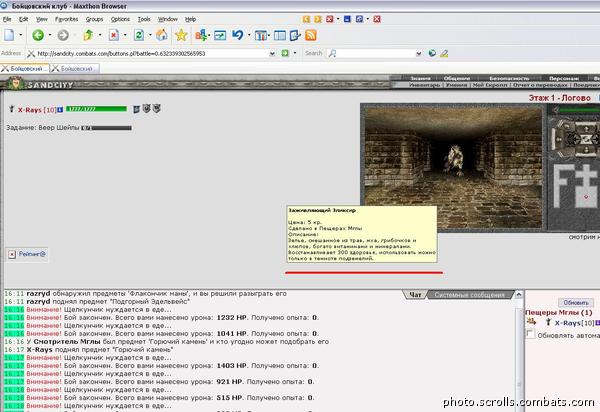Viewport: 600px width, 412px height.
Task: Open the Groups menu
Action: coord(94,19)
